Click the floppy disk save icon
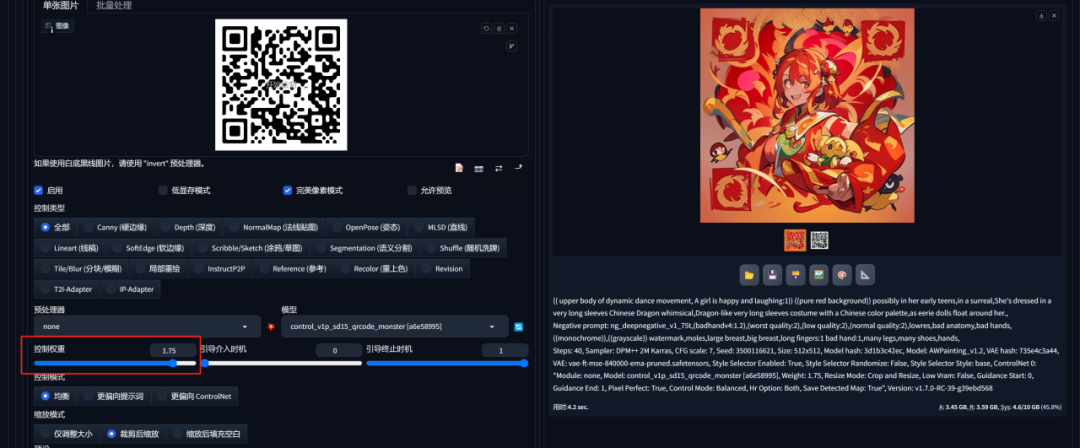The height and width of the screenshot is (448, 1080). click(772, 275)
